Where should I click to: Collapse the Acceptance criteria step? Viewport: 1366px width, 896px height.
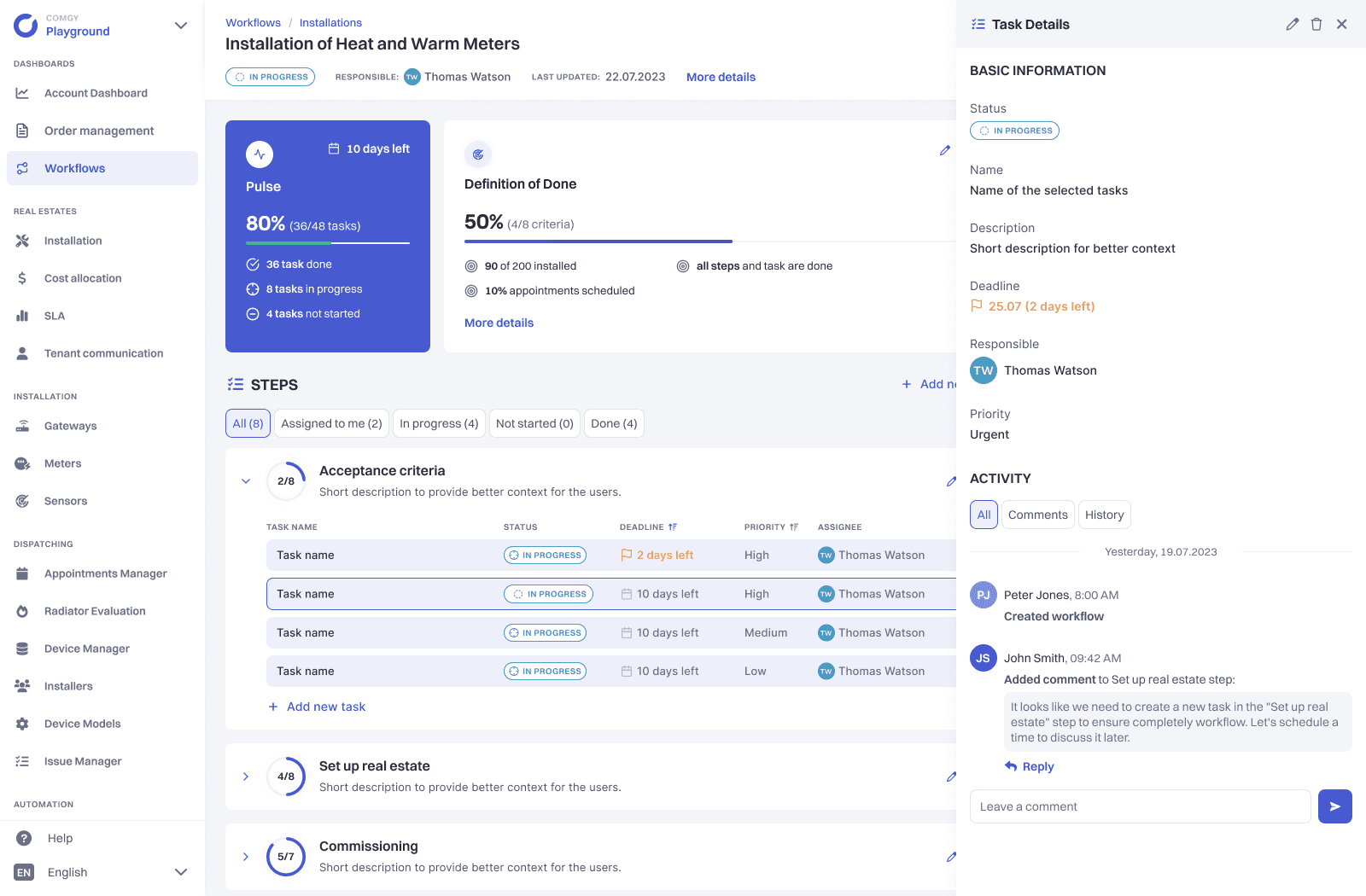coord(246,481)
